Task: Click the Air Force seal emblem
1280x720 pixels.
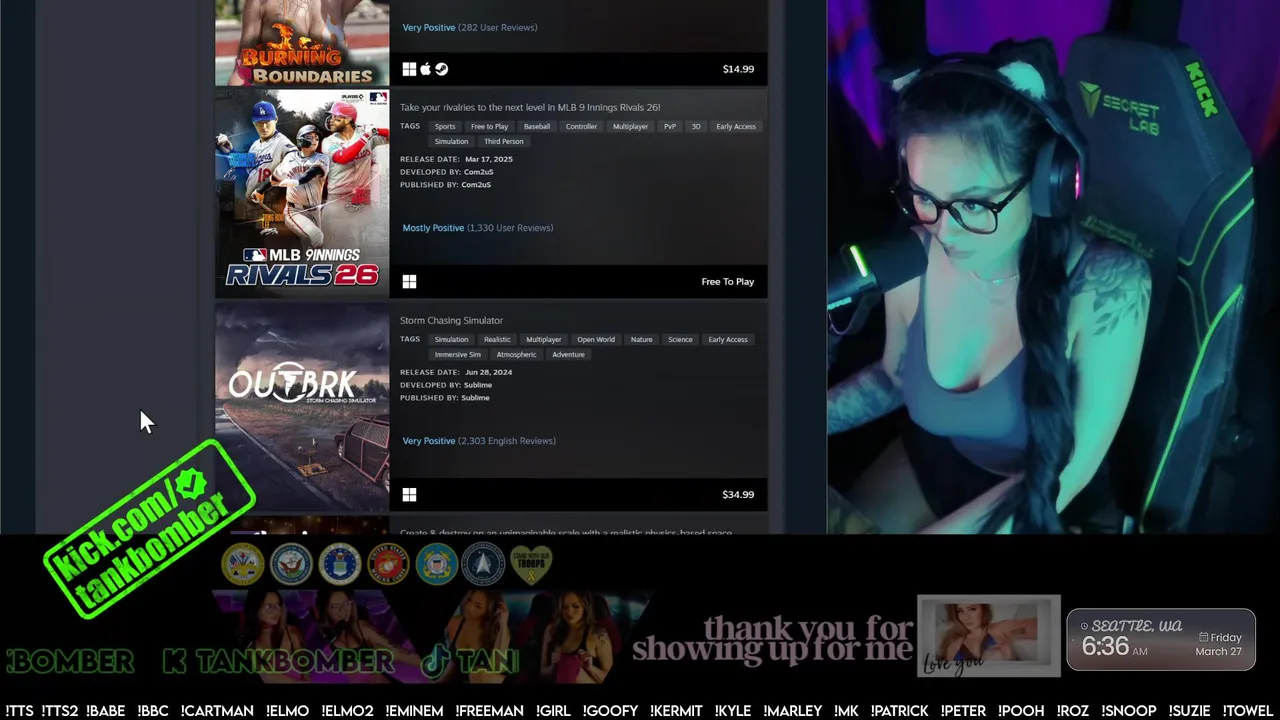Action: (x=340, y=564)
